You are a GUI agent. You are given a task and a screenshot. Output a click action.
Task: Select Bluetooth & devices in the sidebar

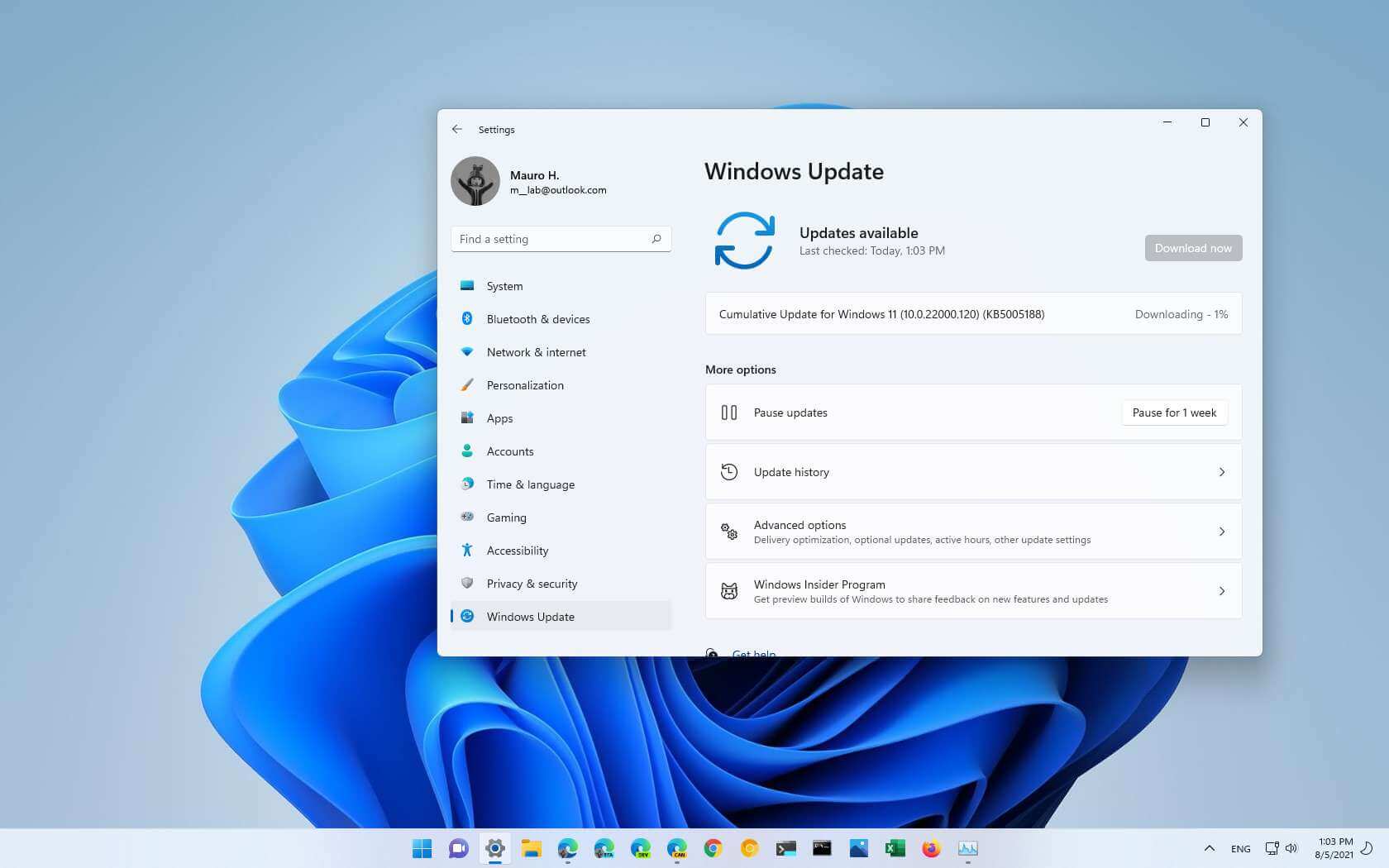tap(537, 319)
